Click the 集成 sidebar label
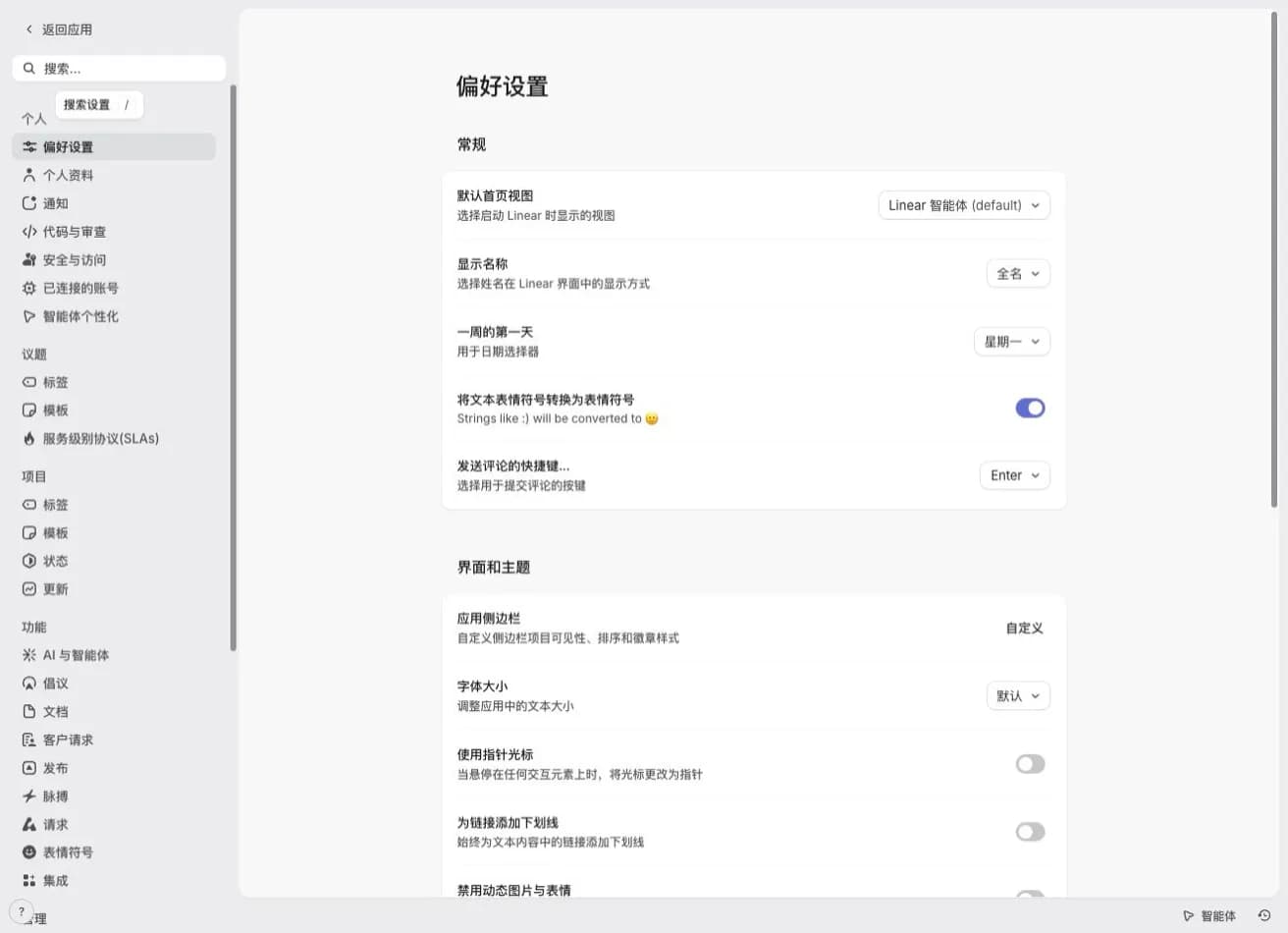 click(56, 881)
